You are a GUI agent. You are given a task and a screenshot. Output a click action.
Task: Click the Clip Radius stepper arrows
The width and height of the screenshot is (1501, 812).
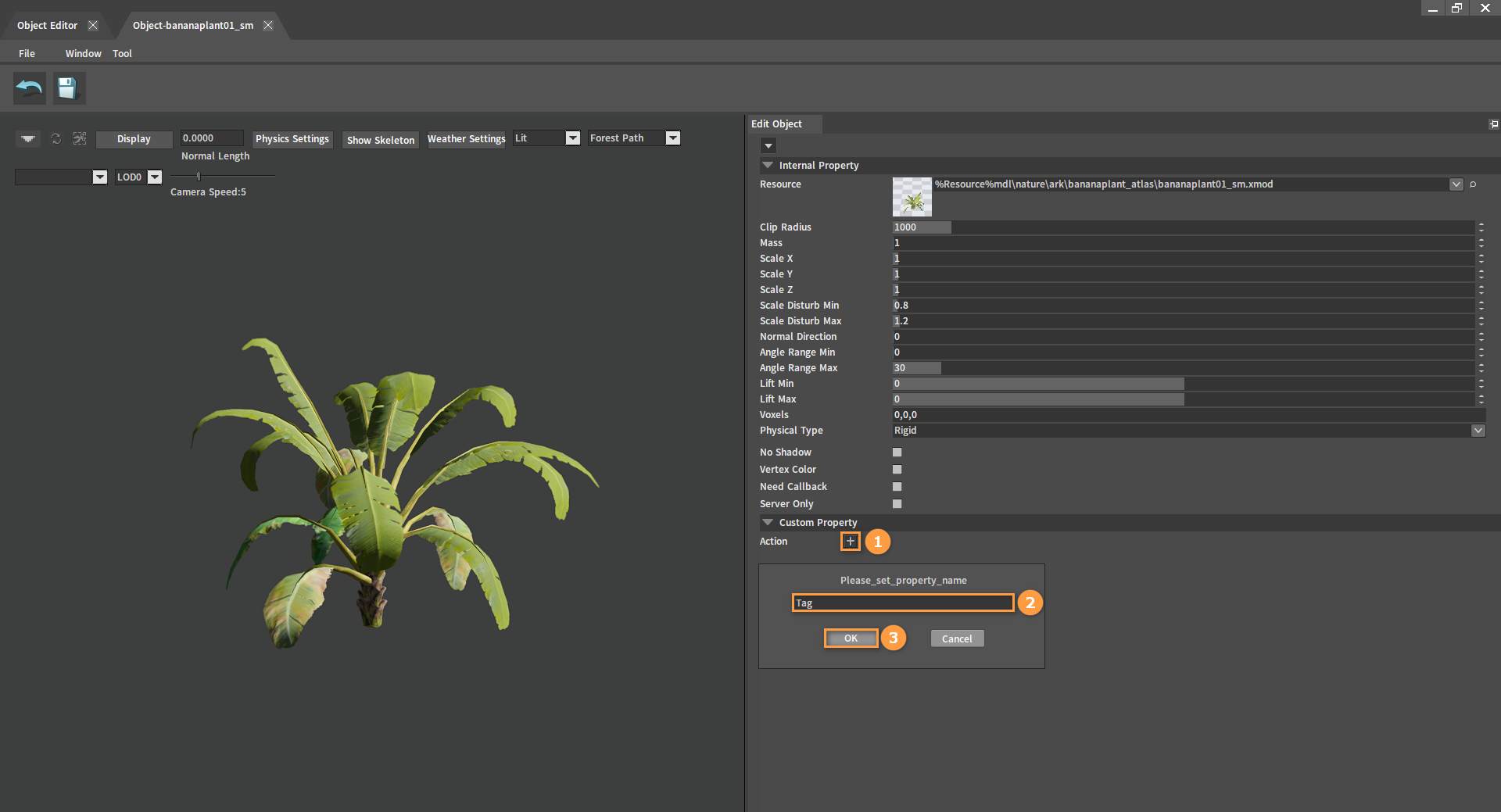(x=1481, y=227)
